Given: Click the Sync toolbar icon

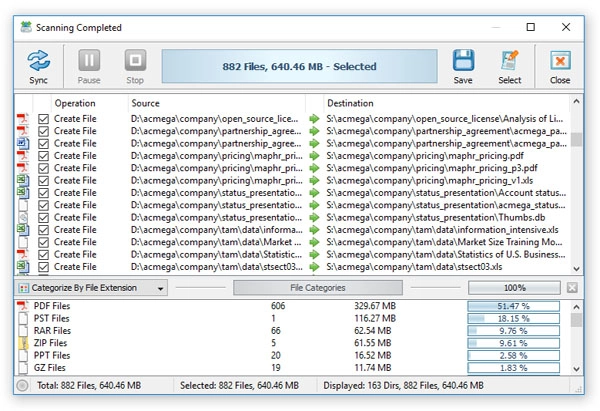Looking at the screenshot, I should pos(38,60).
